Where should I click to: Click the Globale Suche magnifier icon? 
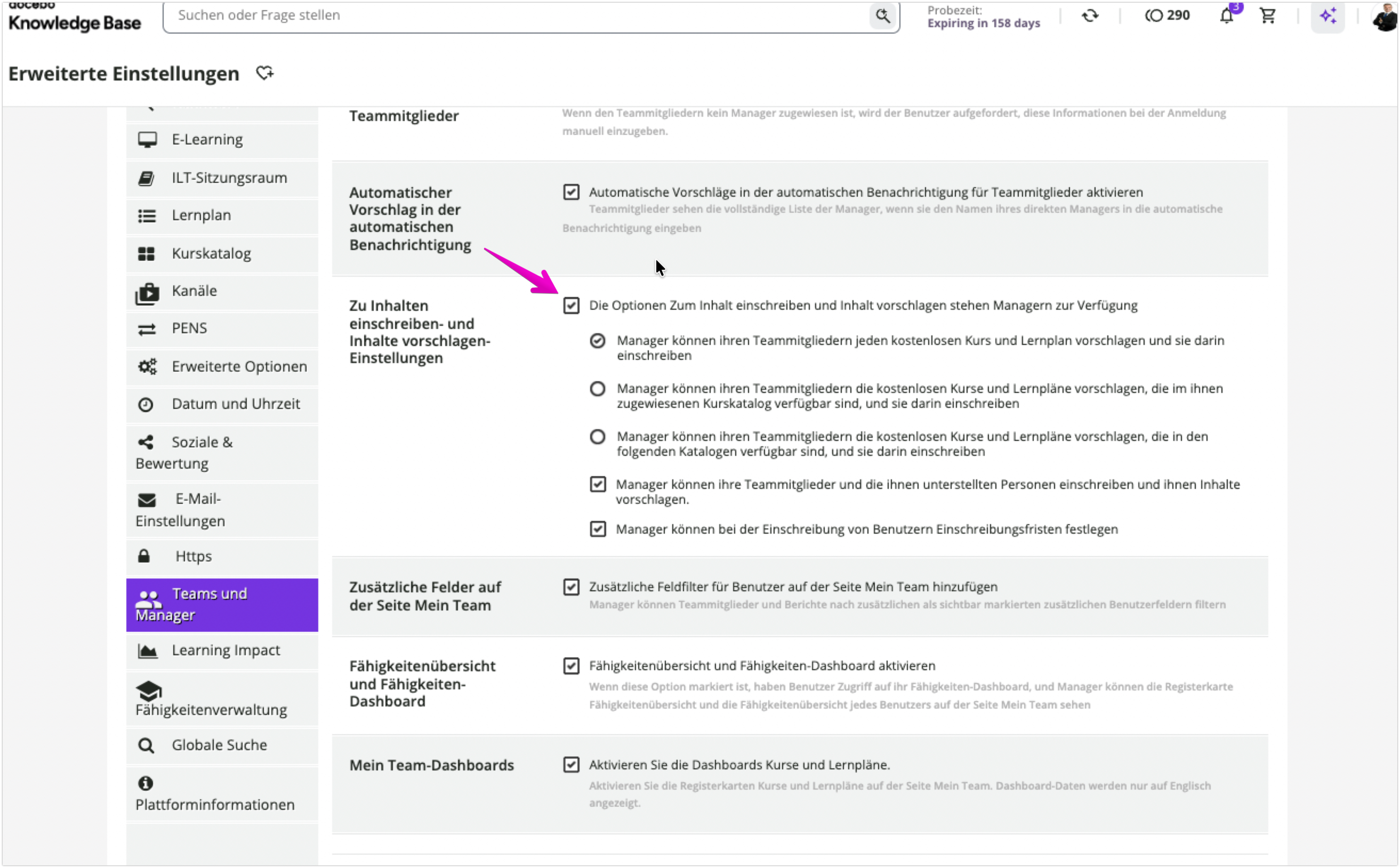[x=146, y=745]
